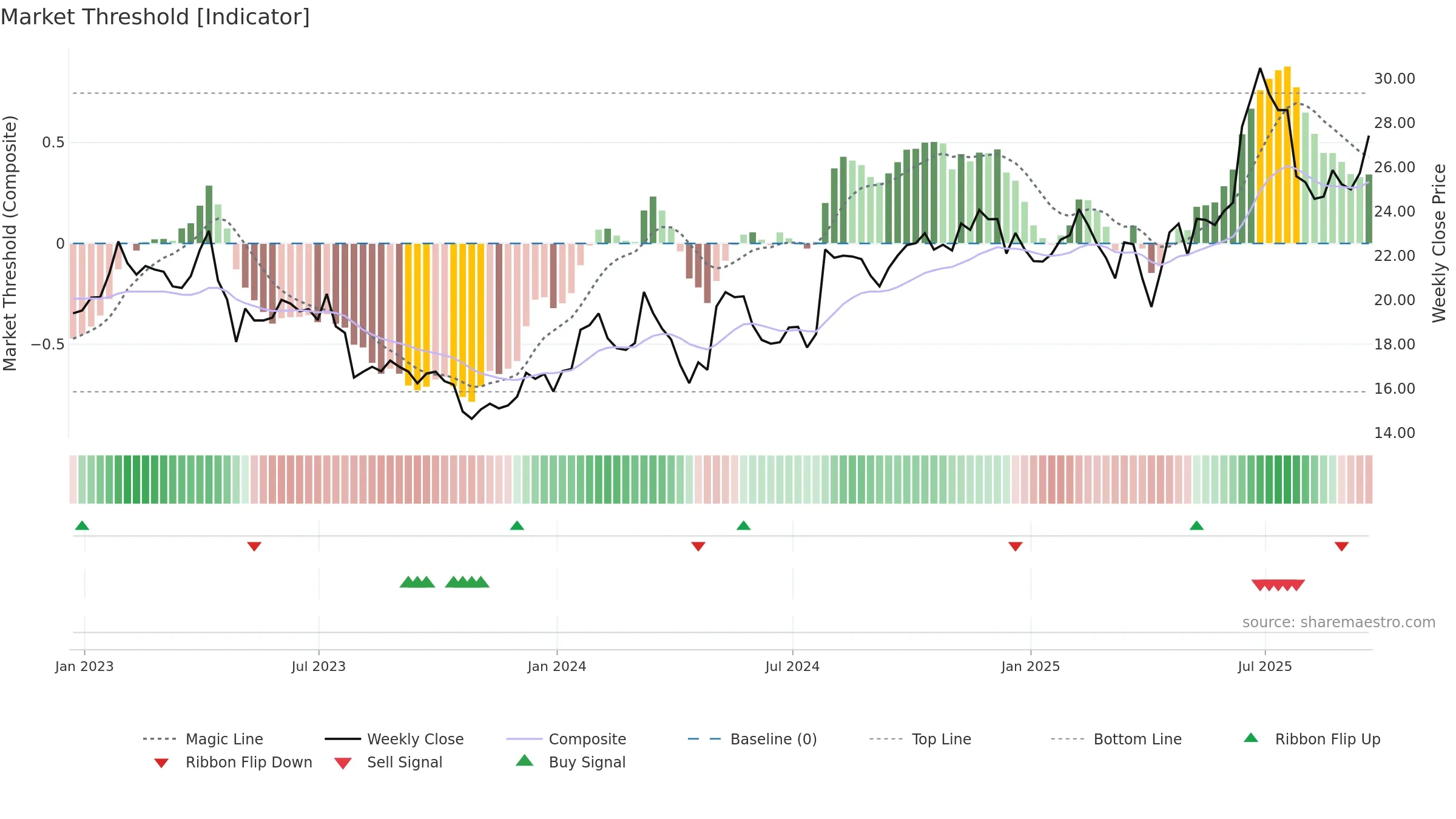1456x819 pixels.
Task: Click the 28.00 price axis label
Action: pyautogui.click(x=1395, y=123)
